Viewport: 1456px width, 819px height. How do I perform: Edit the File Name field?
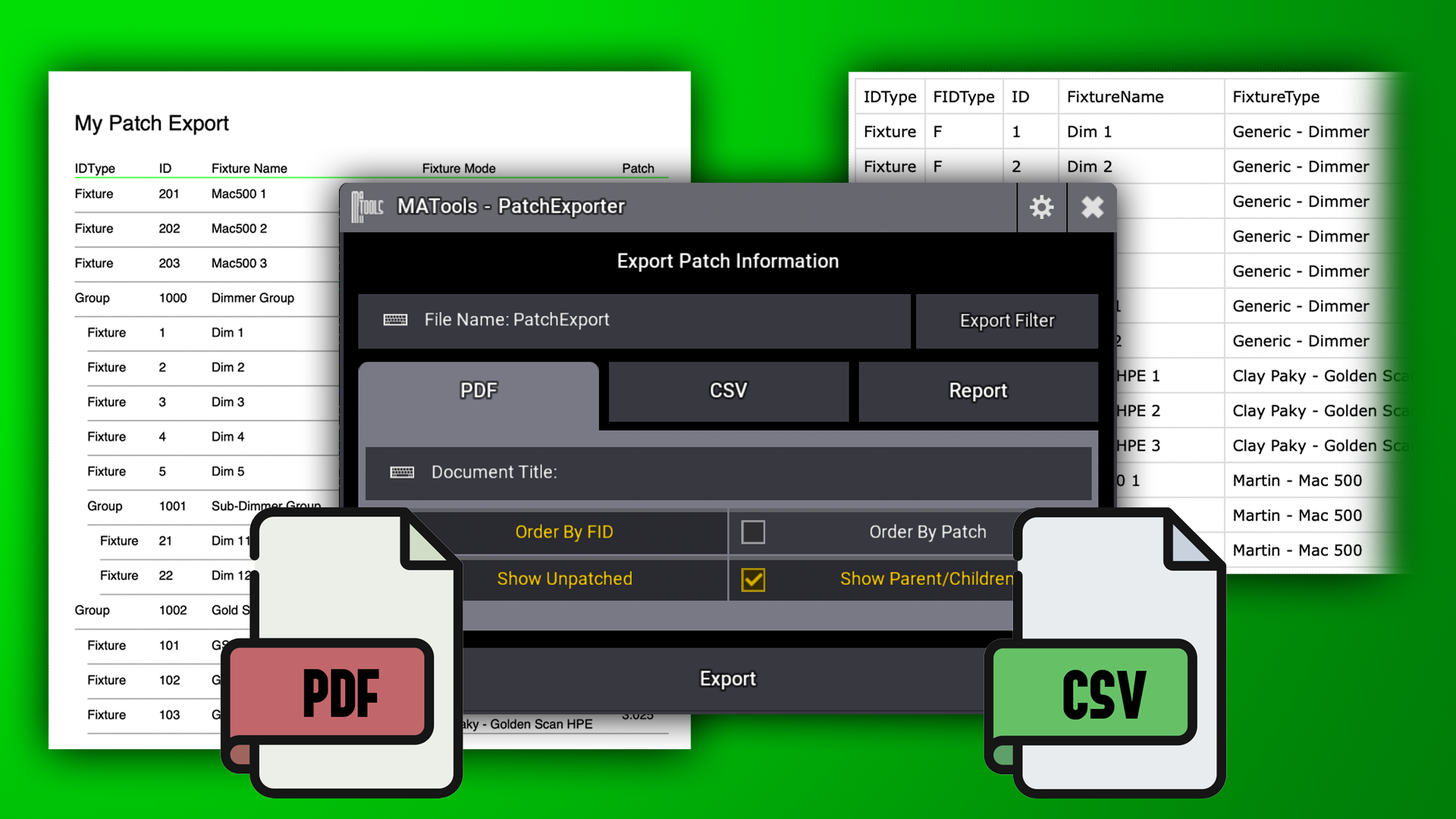(x=634, y=321)
